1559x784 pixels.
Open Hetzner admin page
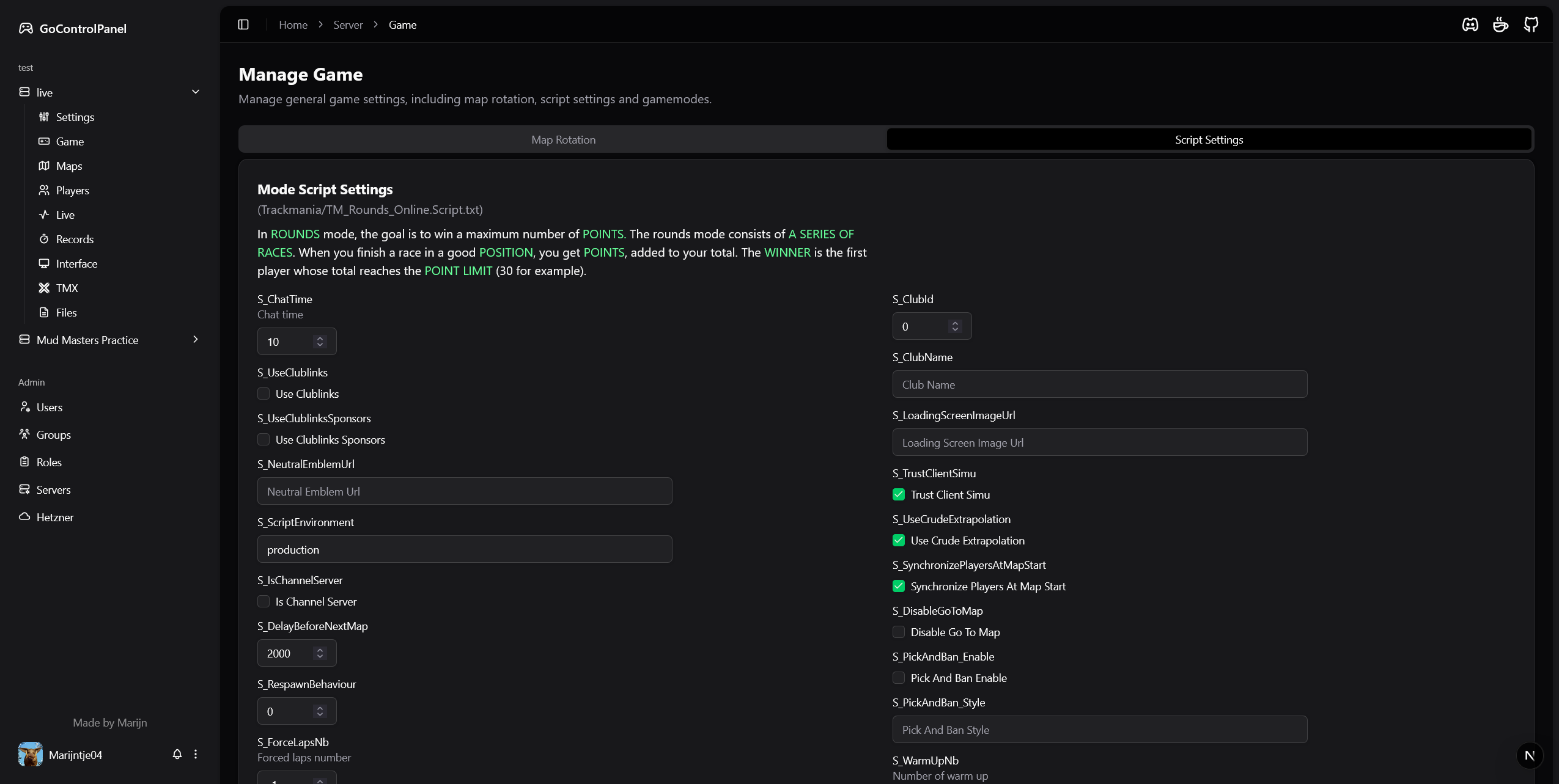pyautogui.click(x=54, y=517)
